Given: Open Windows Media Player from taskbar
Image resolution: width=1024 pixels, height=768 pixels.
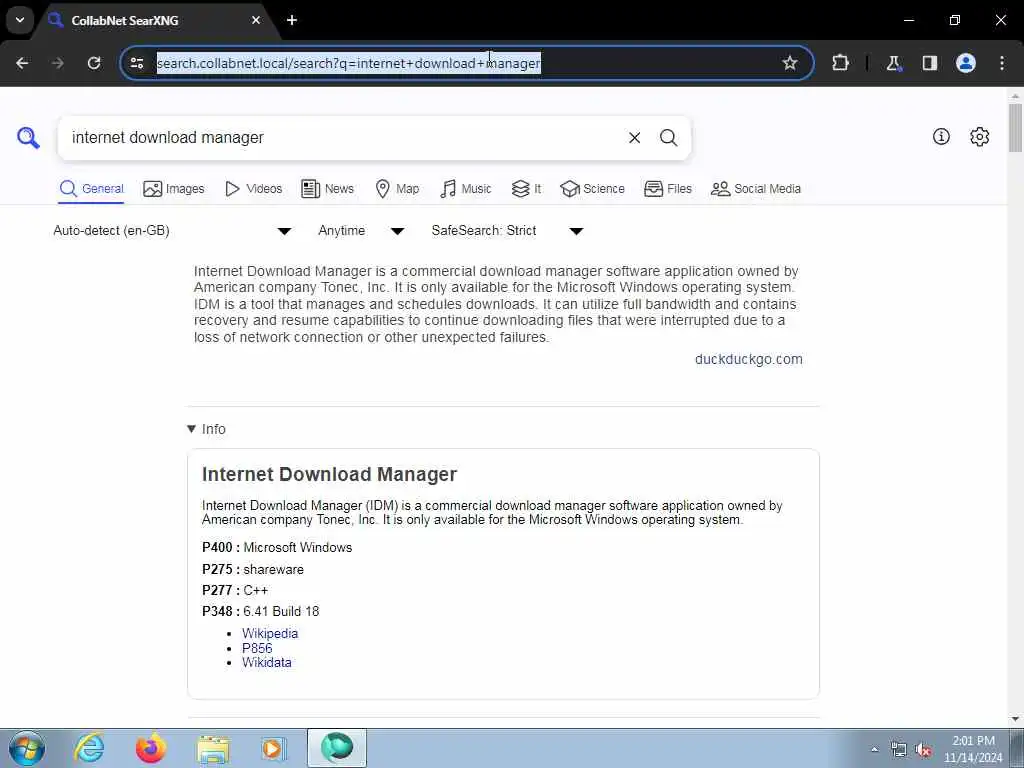Looking at the screenshot, I should click(x=273, y=748).
